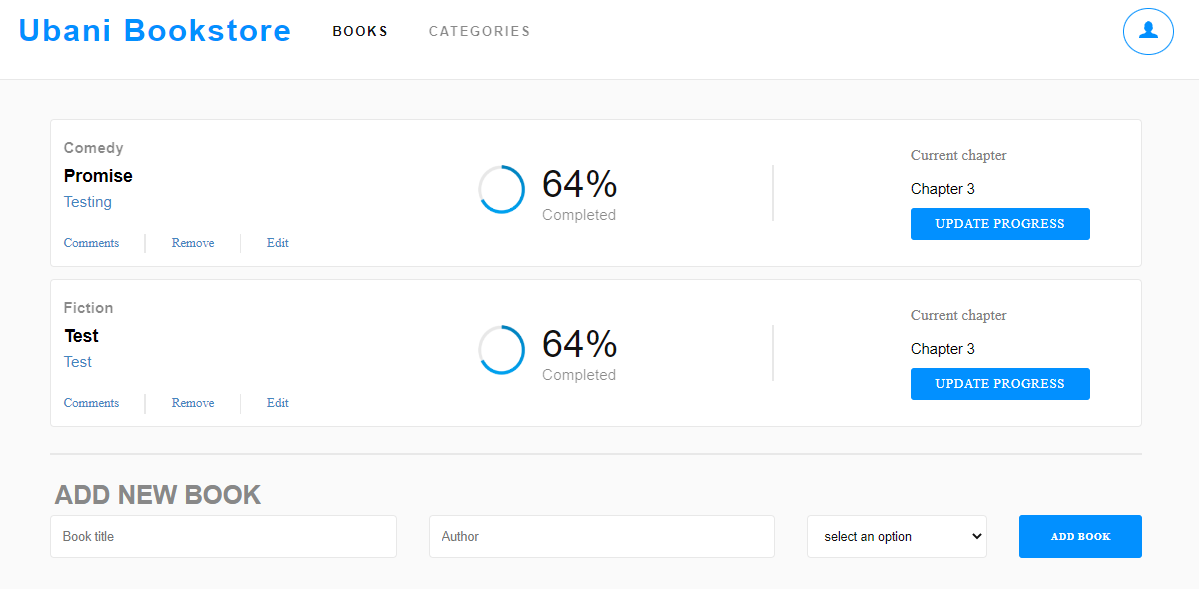This screenshot has height=589, width=1199.
Task: Select the BOOKS tab
Action: pyautogui.click(x=360, y=31)
